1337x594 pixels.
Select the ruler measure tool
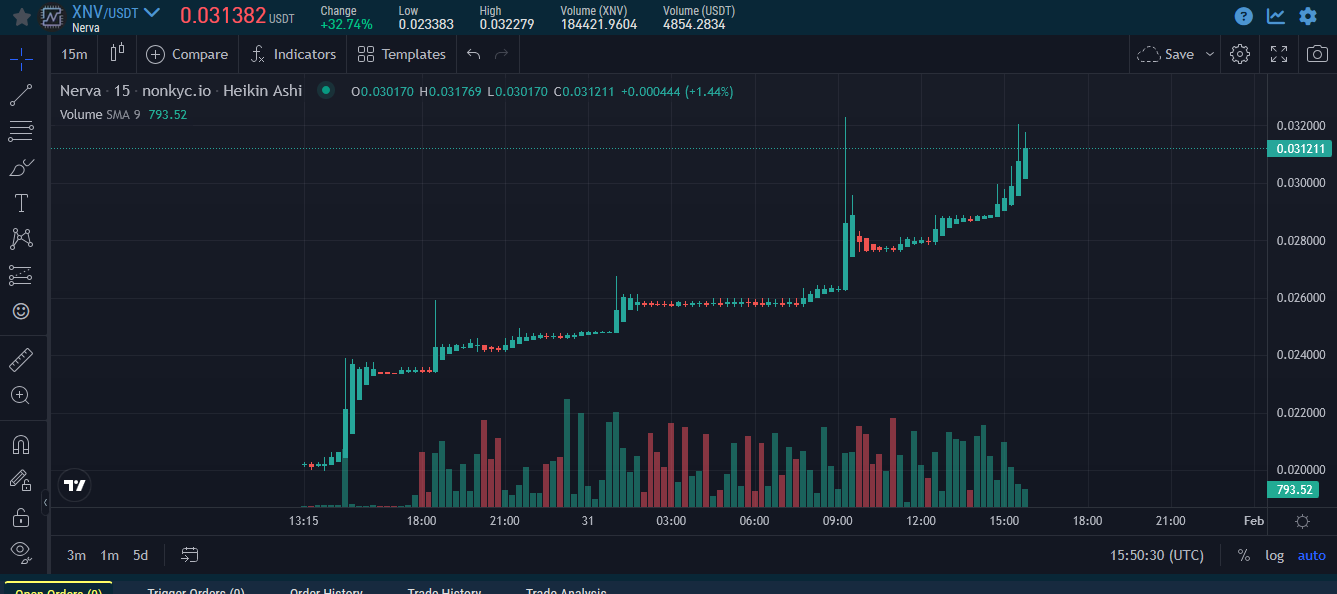(21, 358)
